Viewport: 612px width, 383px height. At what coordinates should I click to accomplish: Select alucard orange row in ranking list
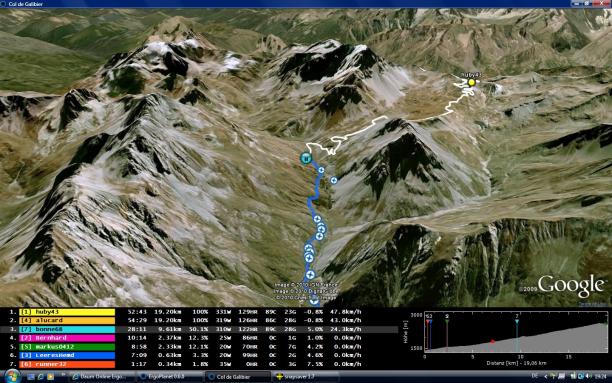[x=186, y=321]
